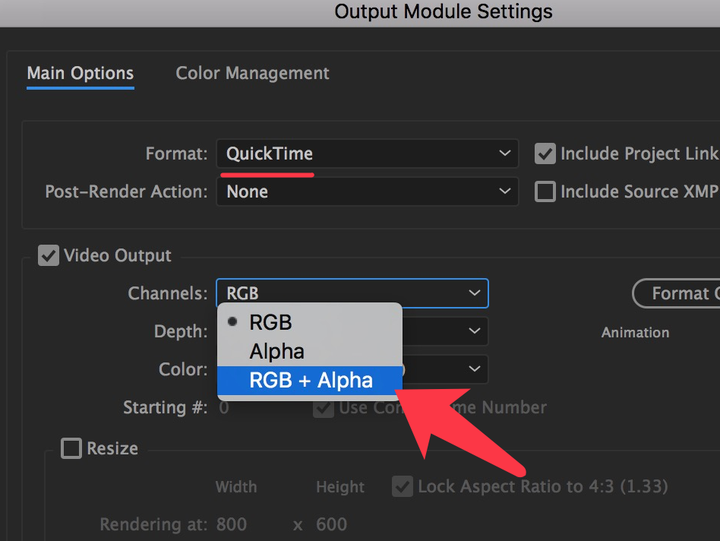The width and height of the screenshot is (720, 541).
Task: Switch to the Main Options tab
Action: [80, 73]
